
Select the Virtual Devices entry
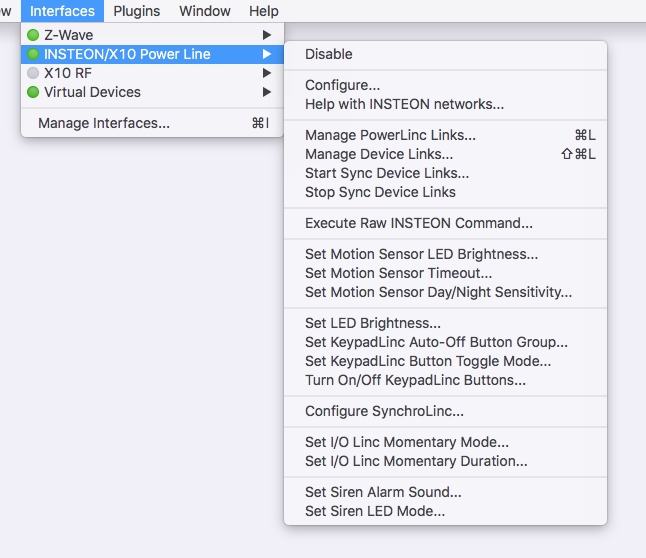tap(152, 92)
